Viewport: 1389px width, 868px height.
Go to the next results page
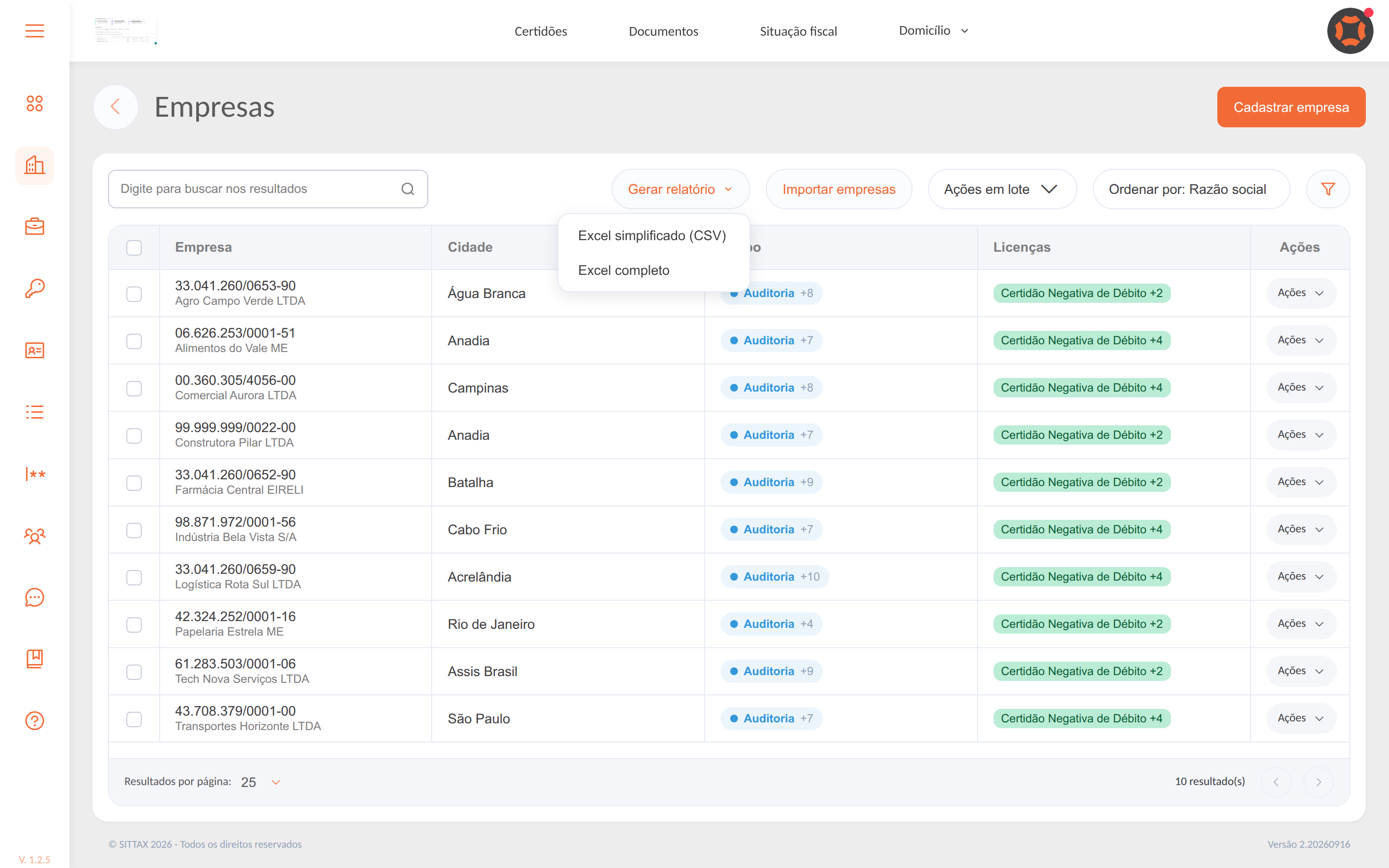coord(1319,782)
